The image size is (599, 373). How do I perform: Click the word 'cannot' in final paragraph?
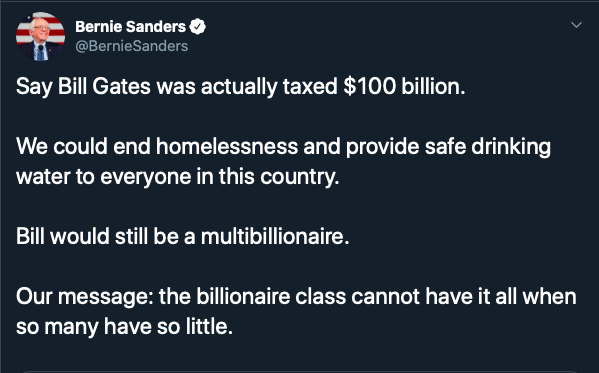click(386, 297)
